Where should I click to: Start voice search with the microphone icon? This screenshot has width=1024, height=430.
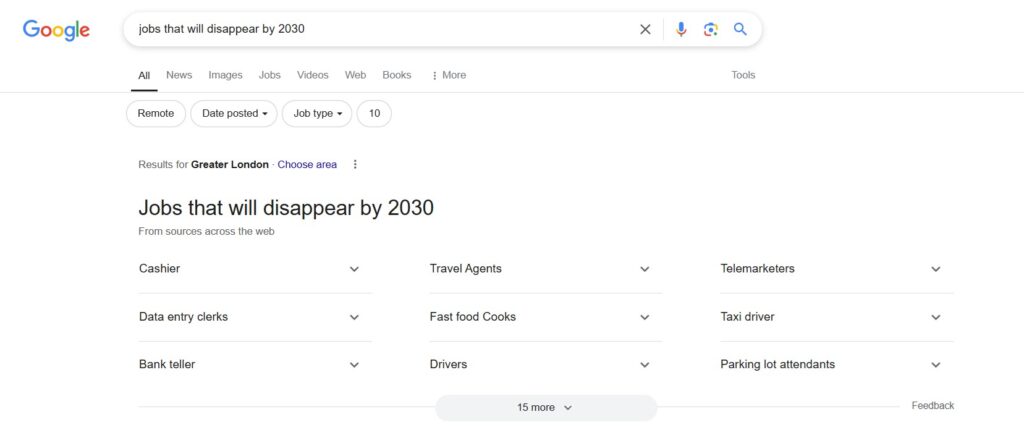681,29
